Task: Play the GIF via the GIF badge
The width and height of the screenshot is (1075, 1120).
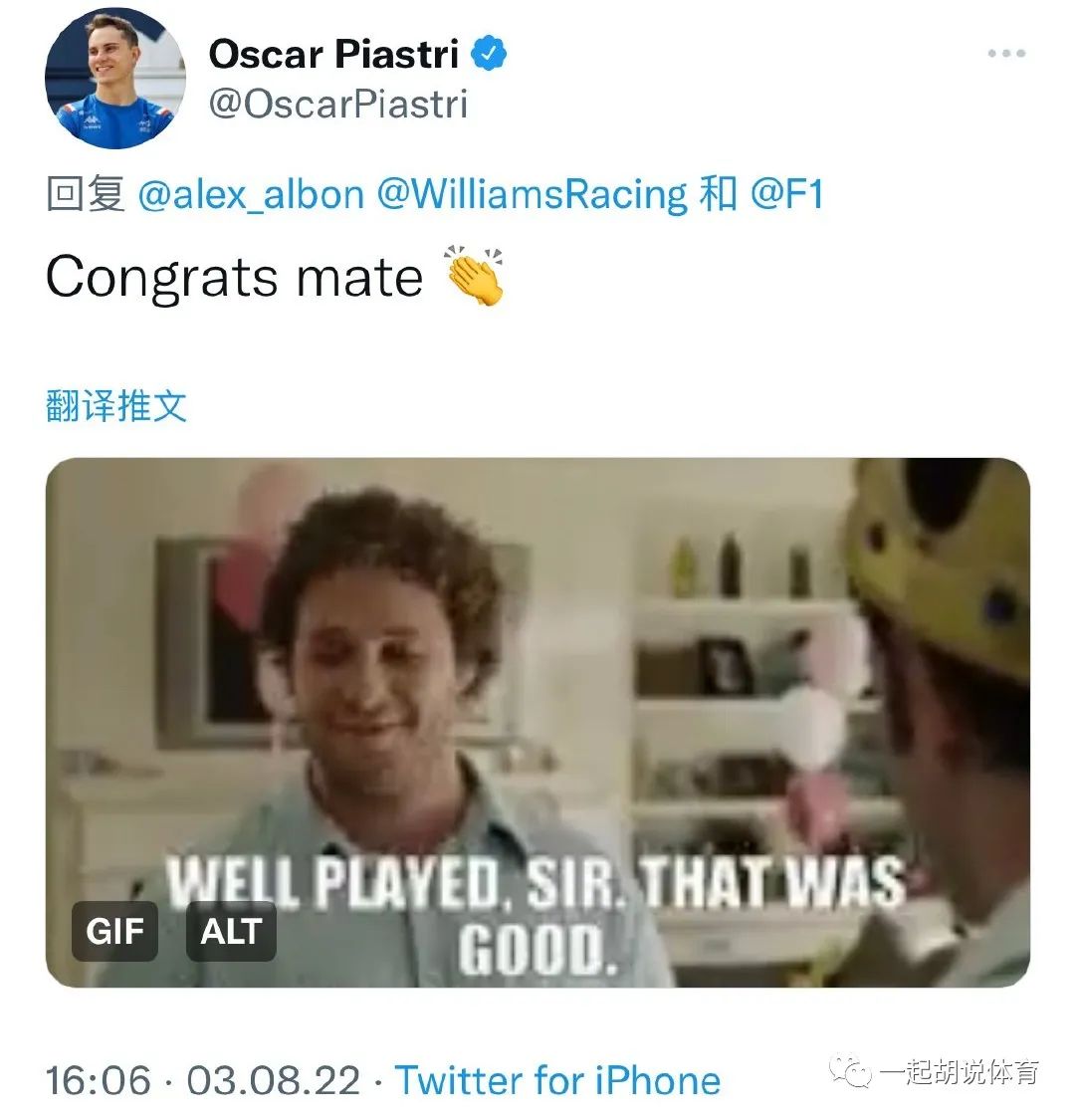Action: (x=115, y=932)
